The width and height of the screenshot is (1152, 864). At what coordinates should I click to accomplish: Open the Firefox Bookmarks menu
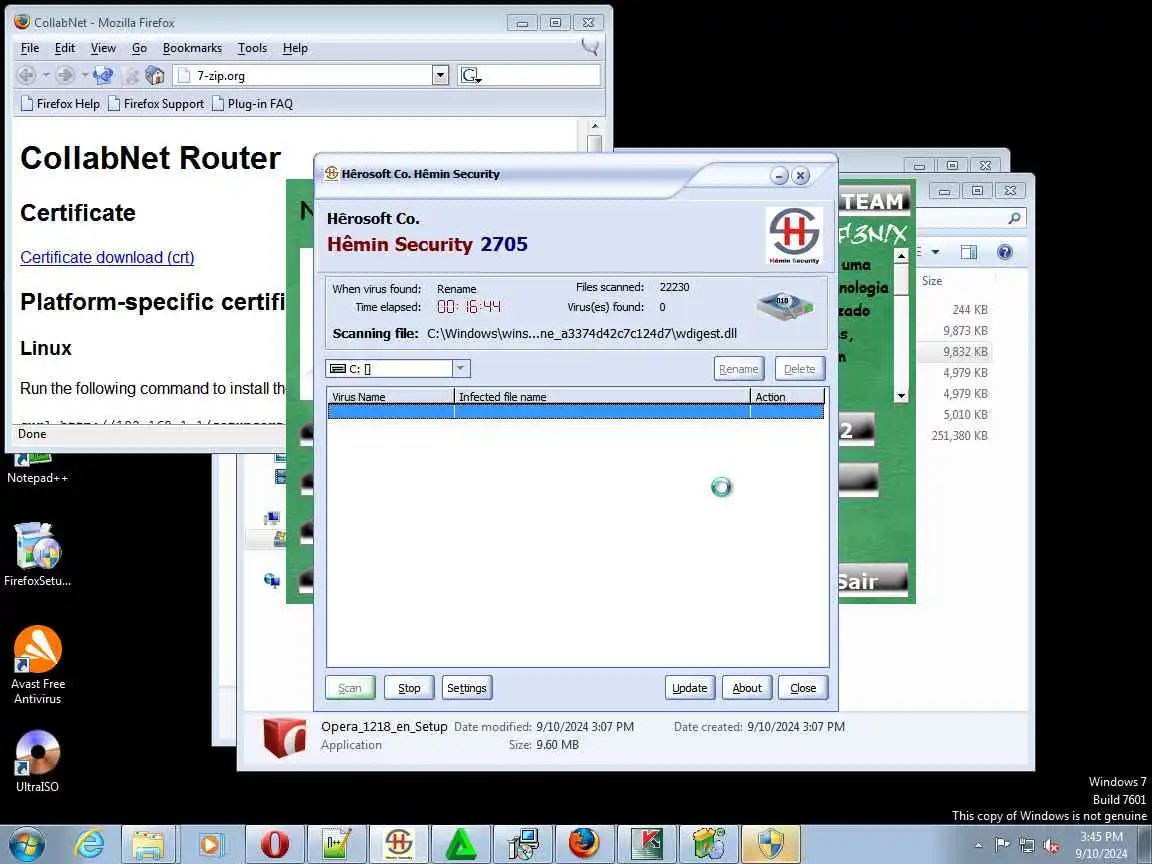point(192,48)
